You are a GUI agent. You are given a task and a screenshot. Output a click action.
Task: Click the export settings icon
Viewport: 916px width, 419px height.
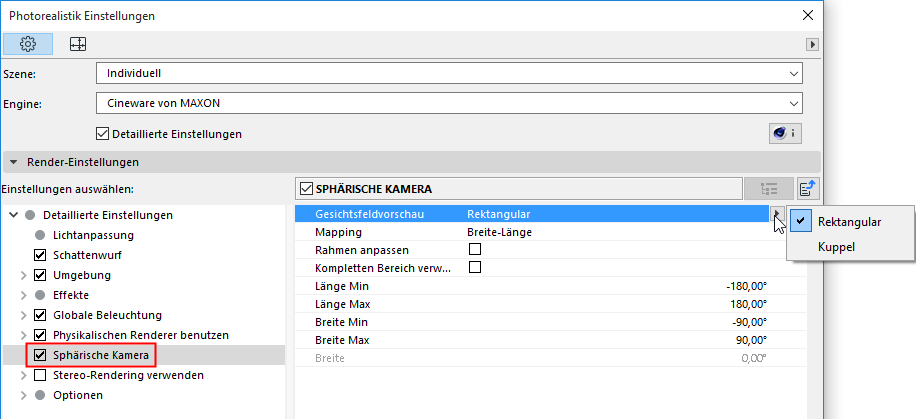point(808,188)
